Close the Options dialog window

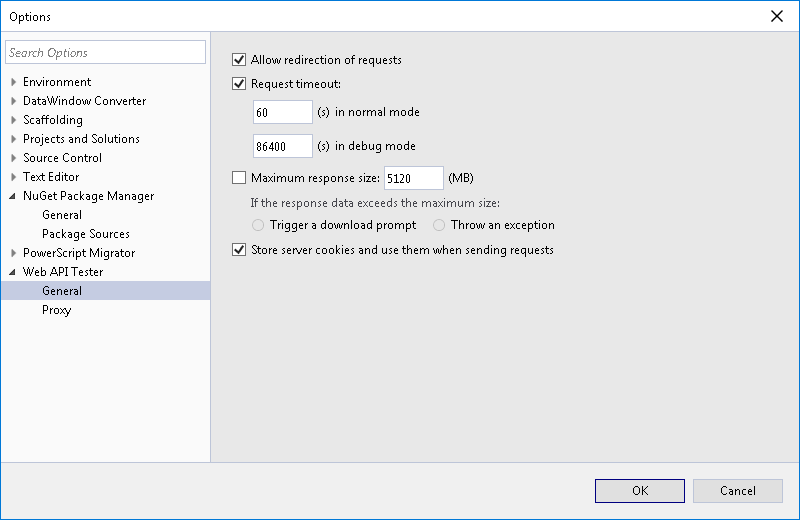(x=777, y=16)
